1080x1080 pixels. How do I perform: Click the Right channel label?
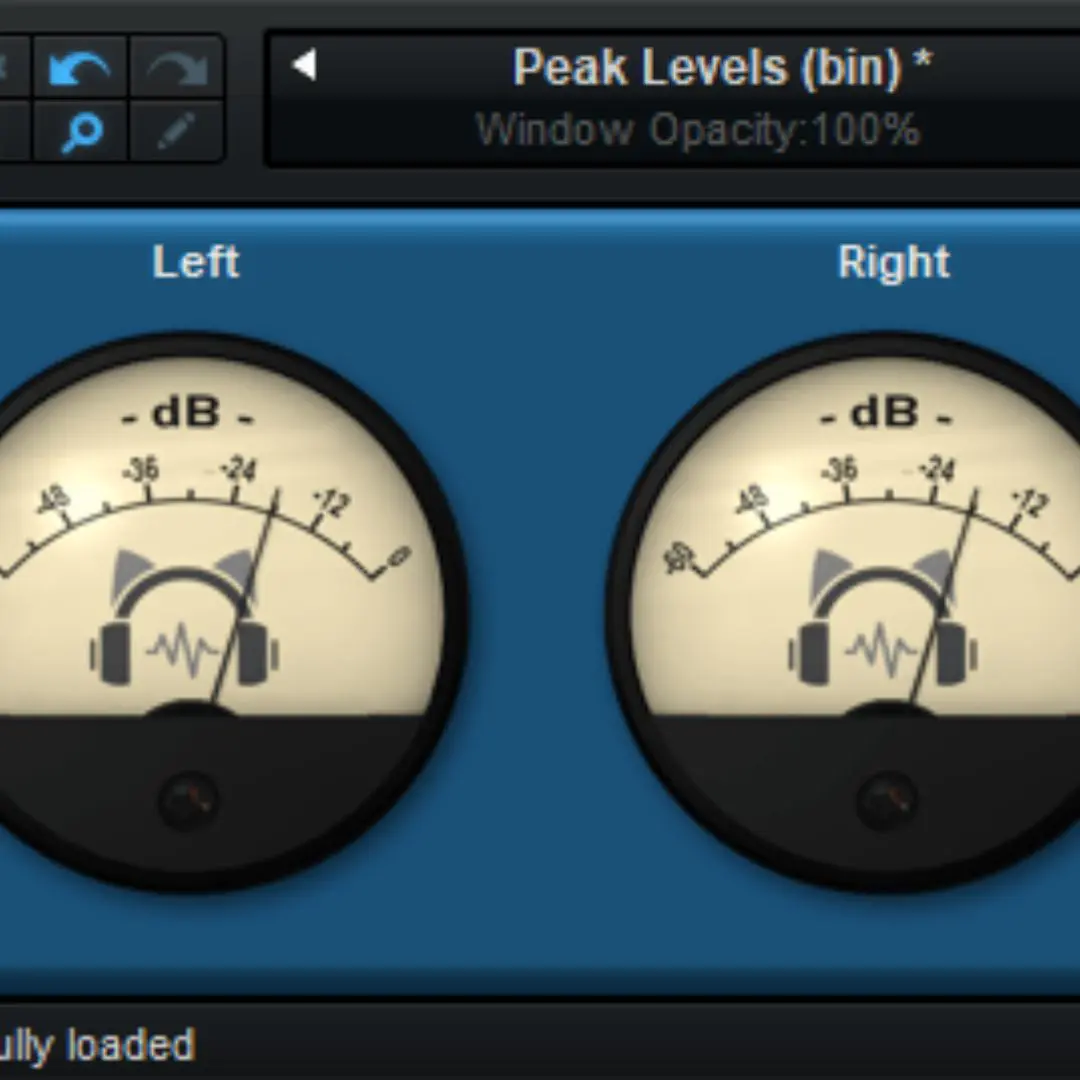(x=893, y=262)
